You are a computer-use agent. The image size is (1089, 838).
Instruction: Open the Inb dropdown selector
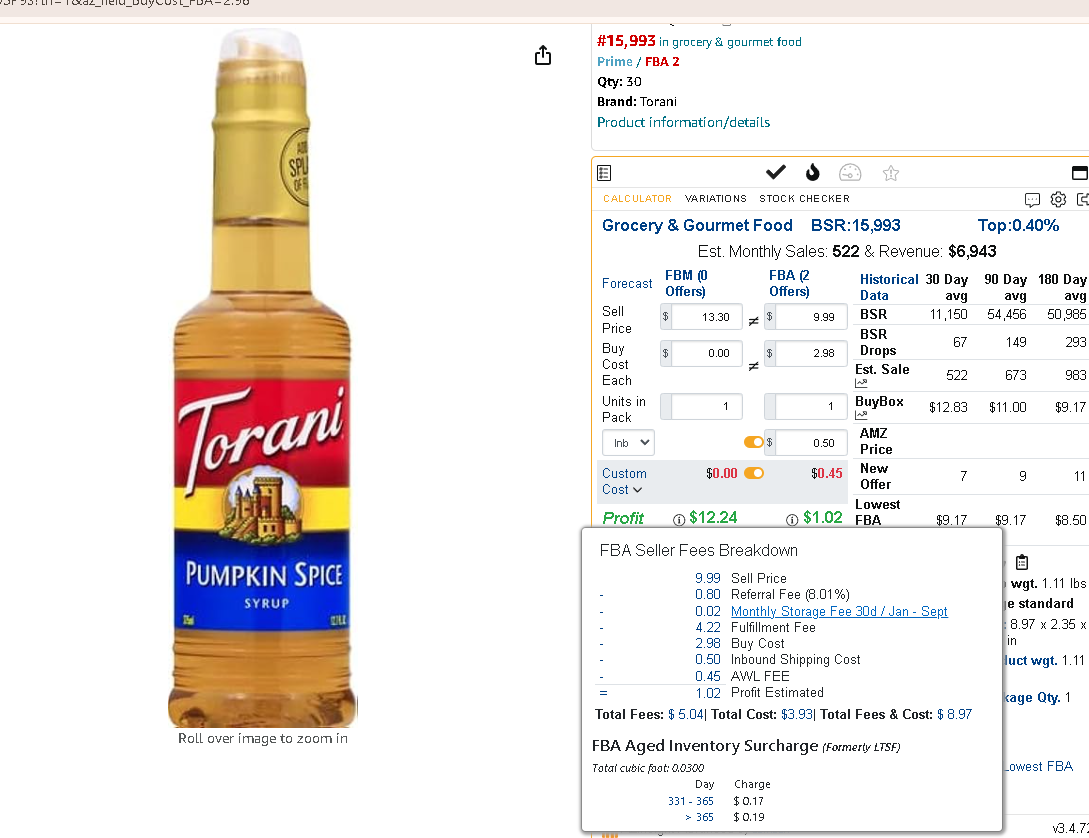[628, 443]
